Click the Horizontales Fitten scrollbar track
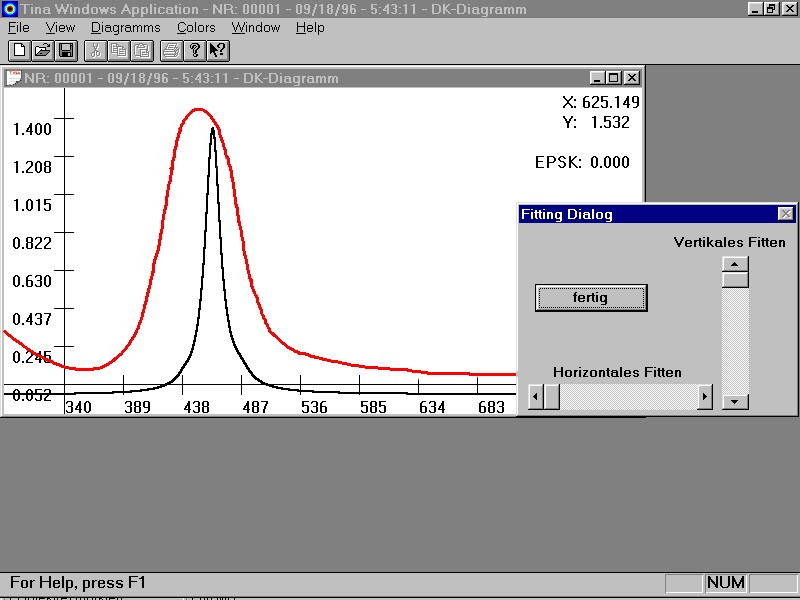This screenshot has height=600, width=800. pyautogui.click(x=630, y=397)
